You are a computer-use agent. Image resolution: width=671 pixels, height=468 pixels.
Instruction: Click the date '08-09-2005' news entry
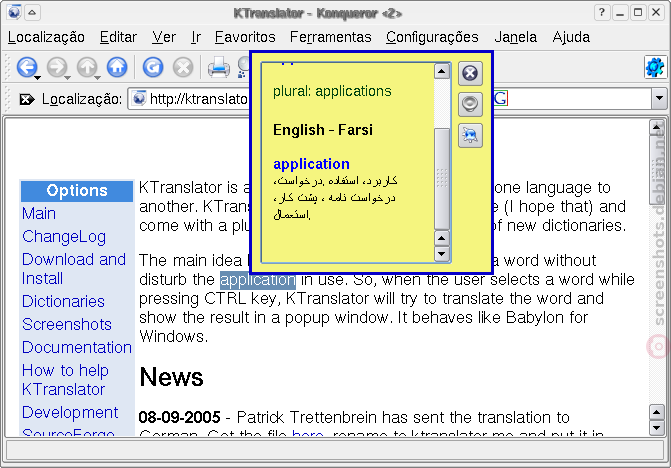pyautogui.click(x=180, y=417)
